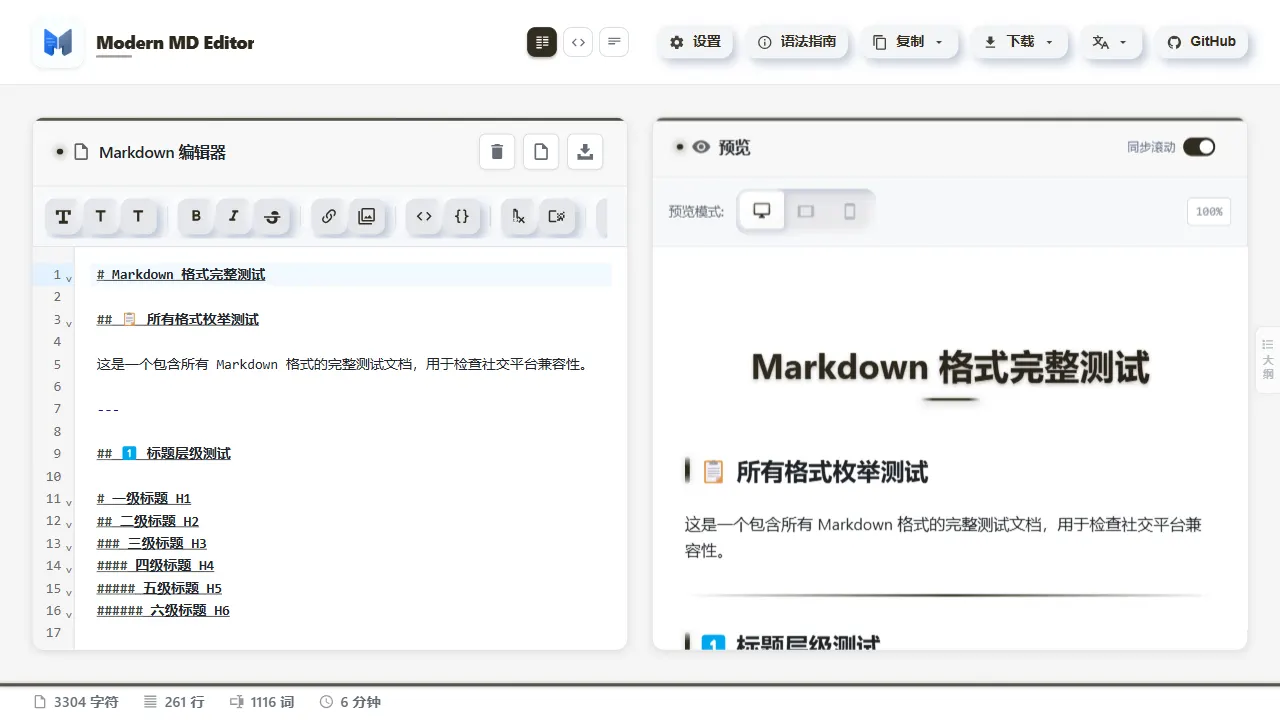1280x720 pixels.
Task: Click the rightmost clear-content toolbar icon
Action: point(557,216)
